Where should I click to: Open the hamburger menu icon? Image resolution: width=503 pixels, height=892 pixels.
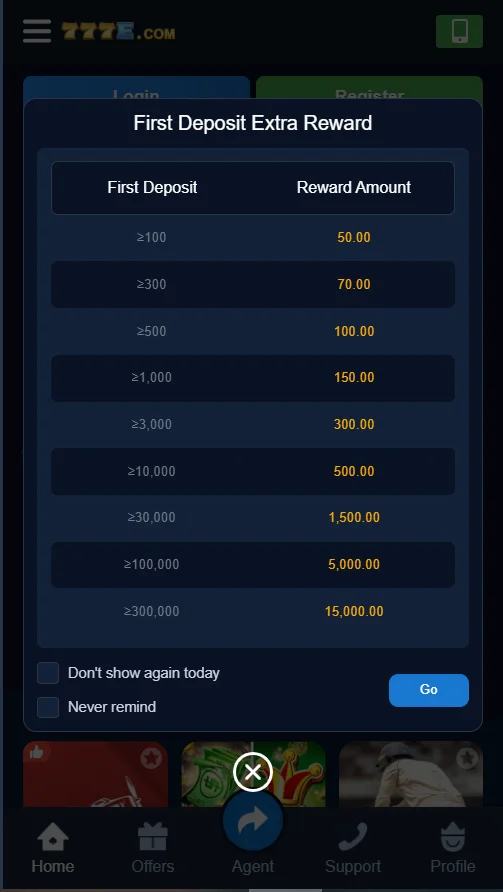click(37, 31)
